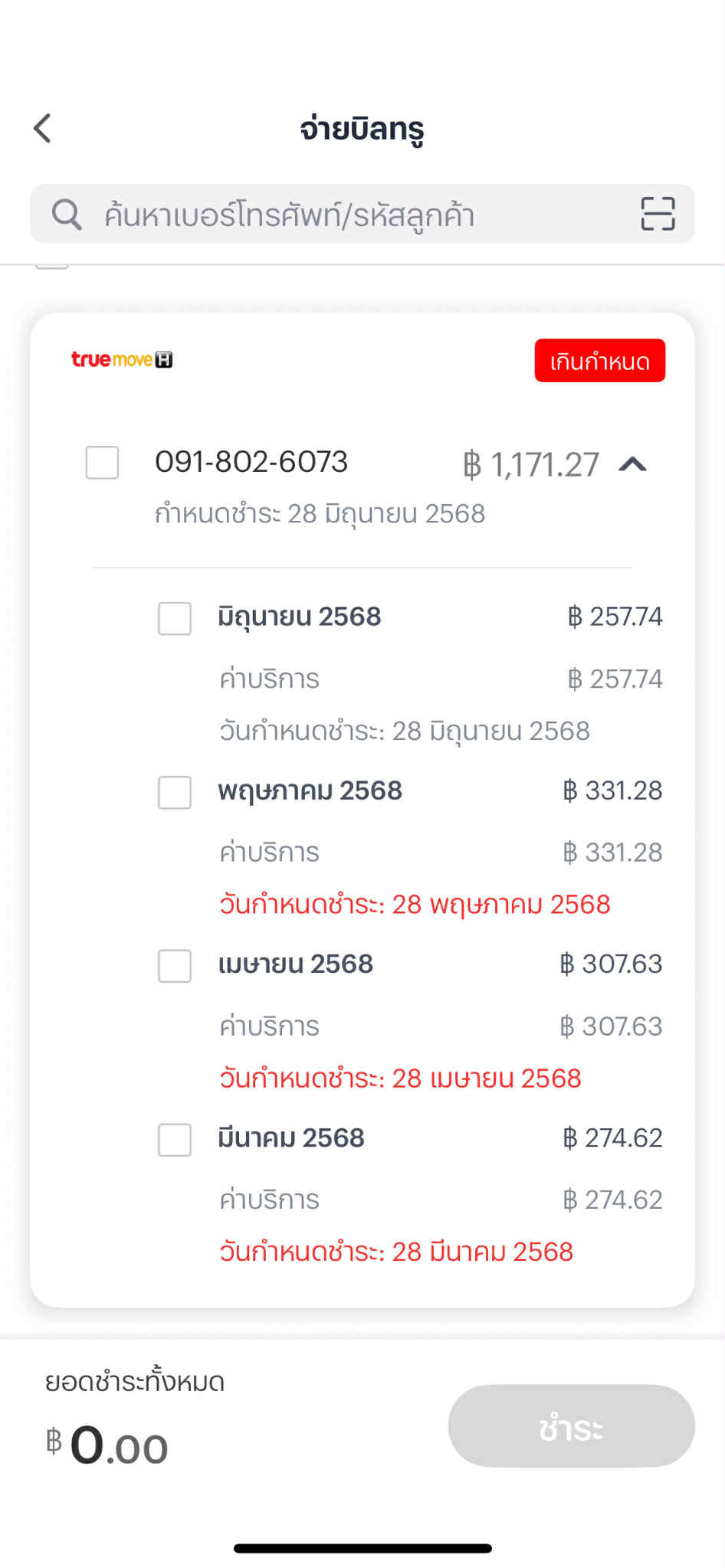Tap the back arrow icon
The width and height of the screenshot is (725, 1568).
coord(43,128)
